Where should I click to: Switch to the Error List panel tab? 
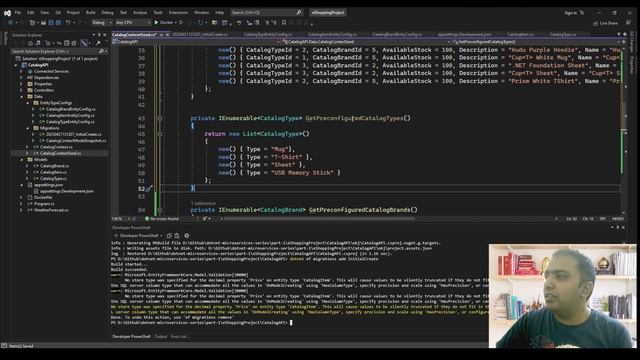pos(179,337)
